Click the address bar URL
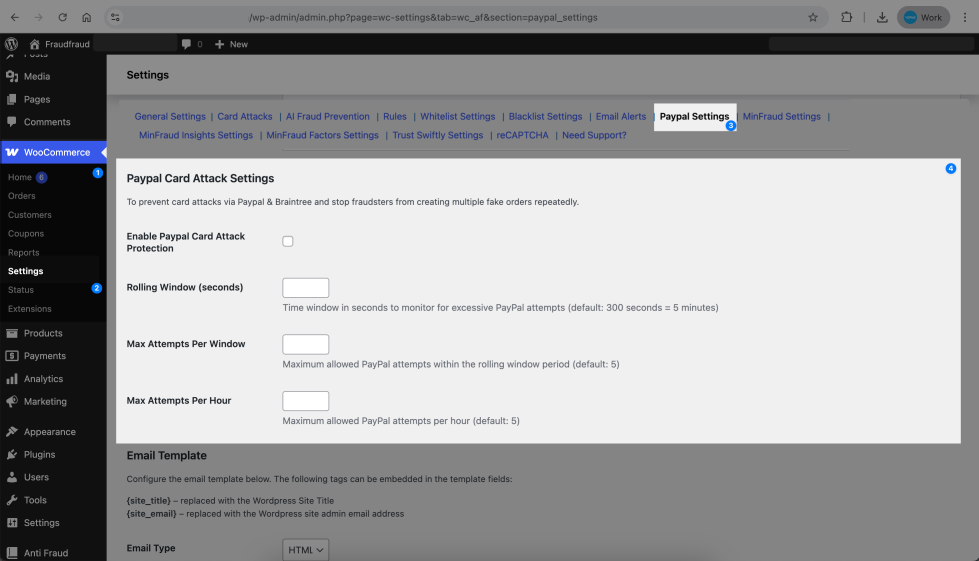This screenshot has height=561, width=979. (x=423, y=17)
